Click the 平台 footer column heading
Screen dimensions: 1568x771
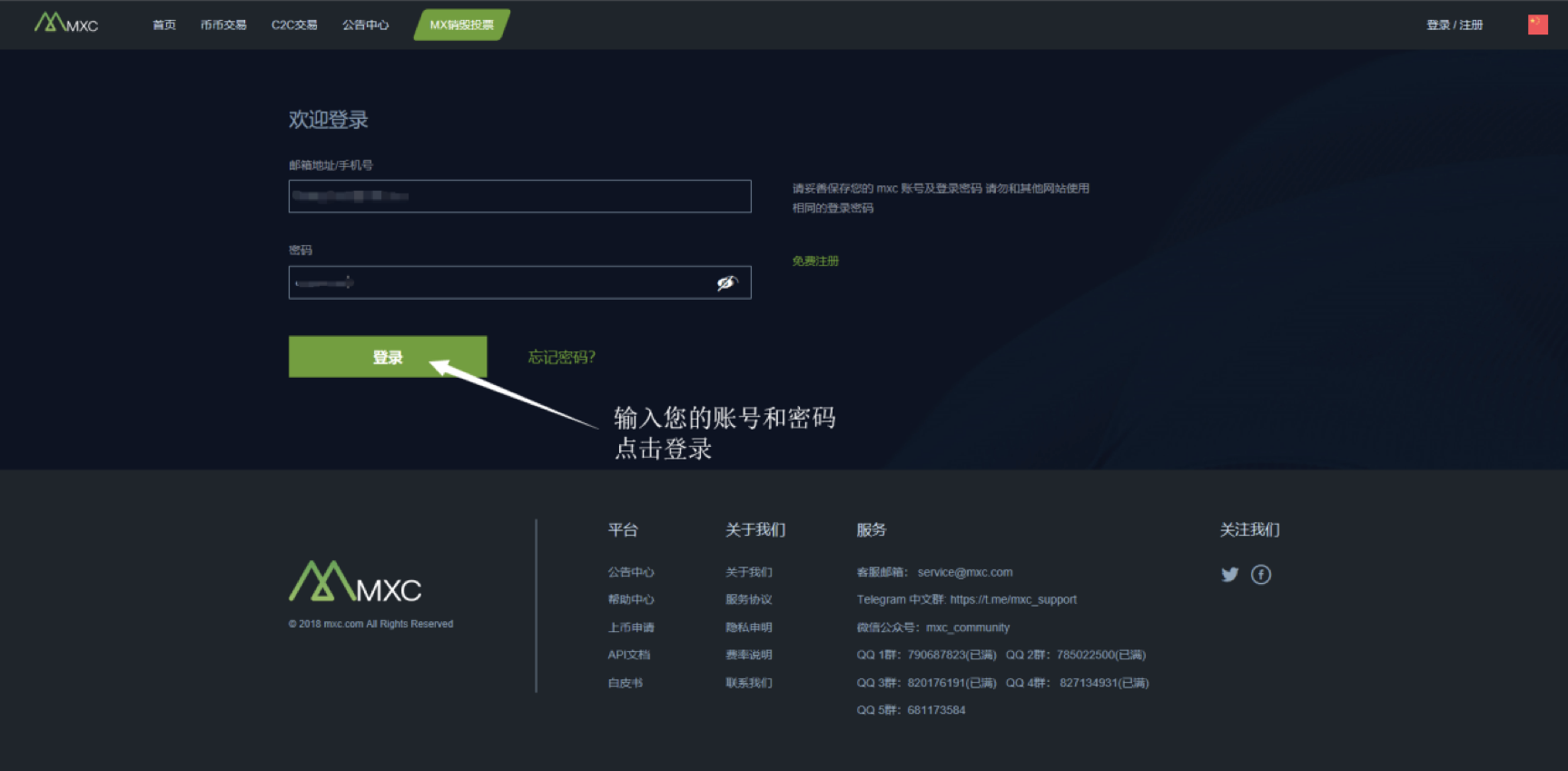[x=623, y=529]
